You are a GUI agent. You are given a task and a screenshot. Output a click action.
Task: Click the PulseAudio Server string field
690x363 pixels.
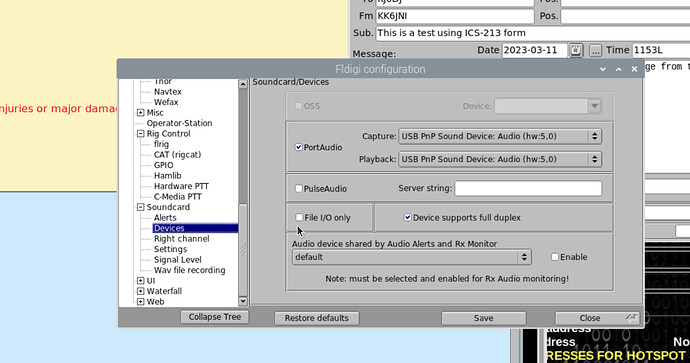[528, 188]
